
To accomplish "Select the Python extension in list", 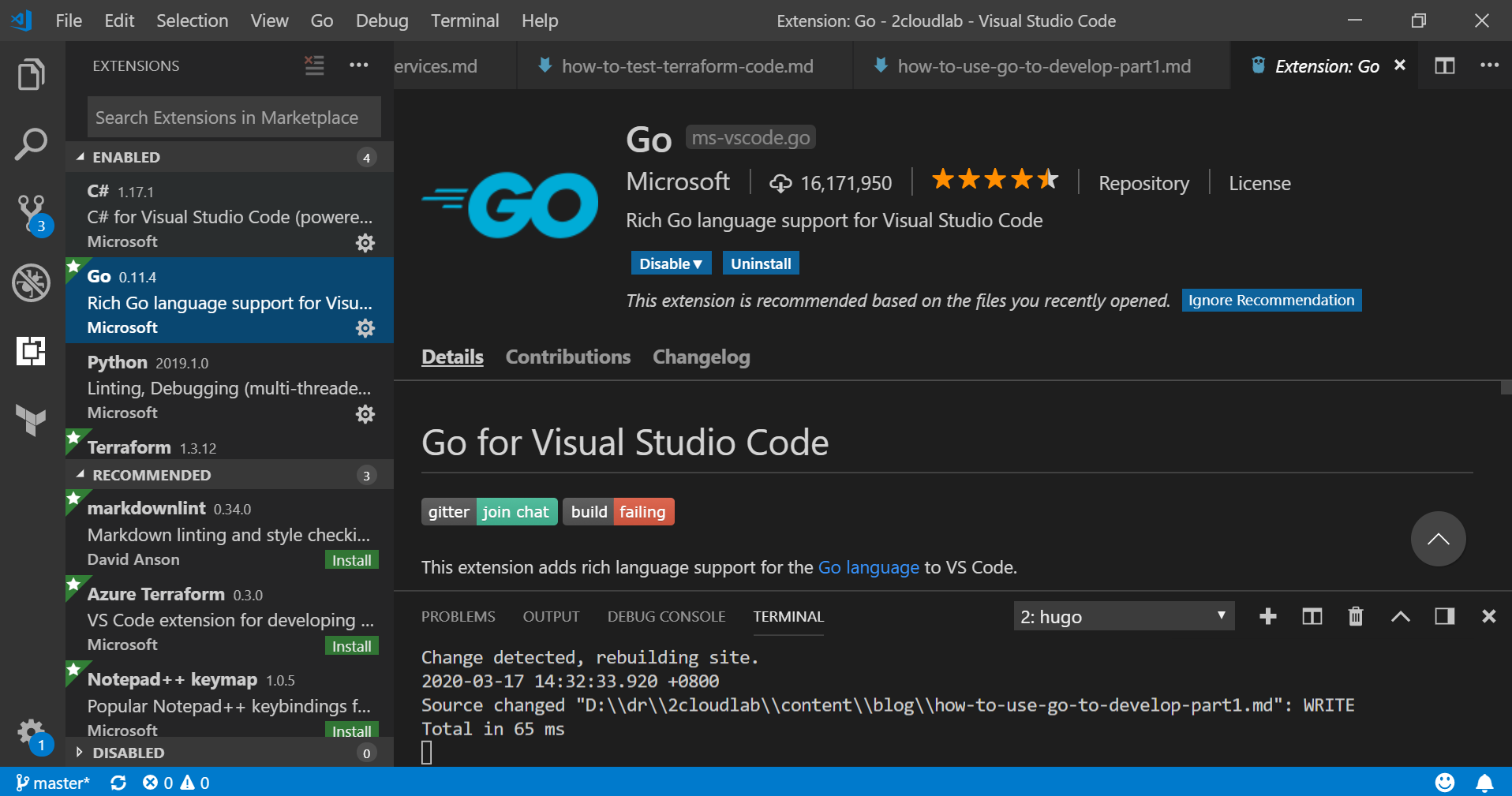I will (230, 387).
